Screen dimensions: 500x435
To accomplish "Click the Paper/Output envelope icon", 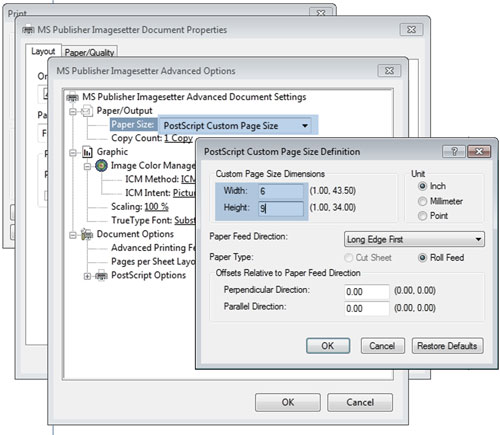I will pos(87,111).
